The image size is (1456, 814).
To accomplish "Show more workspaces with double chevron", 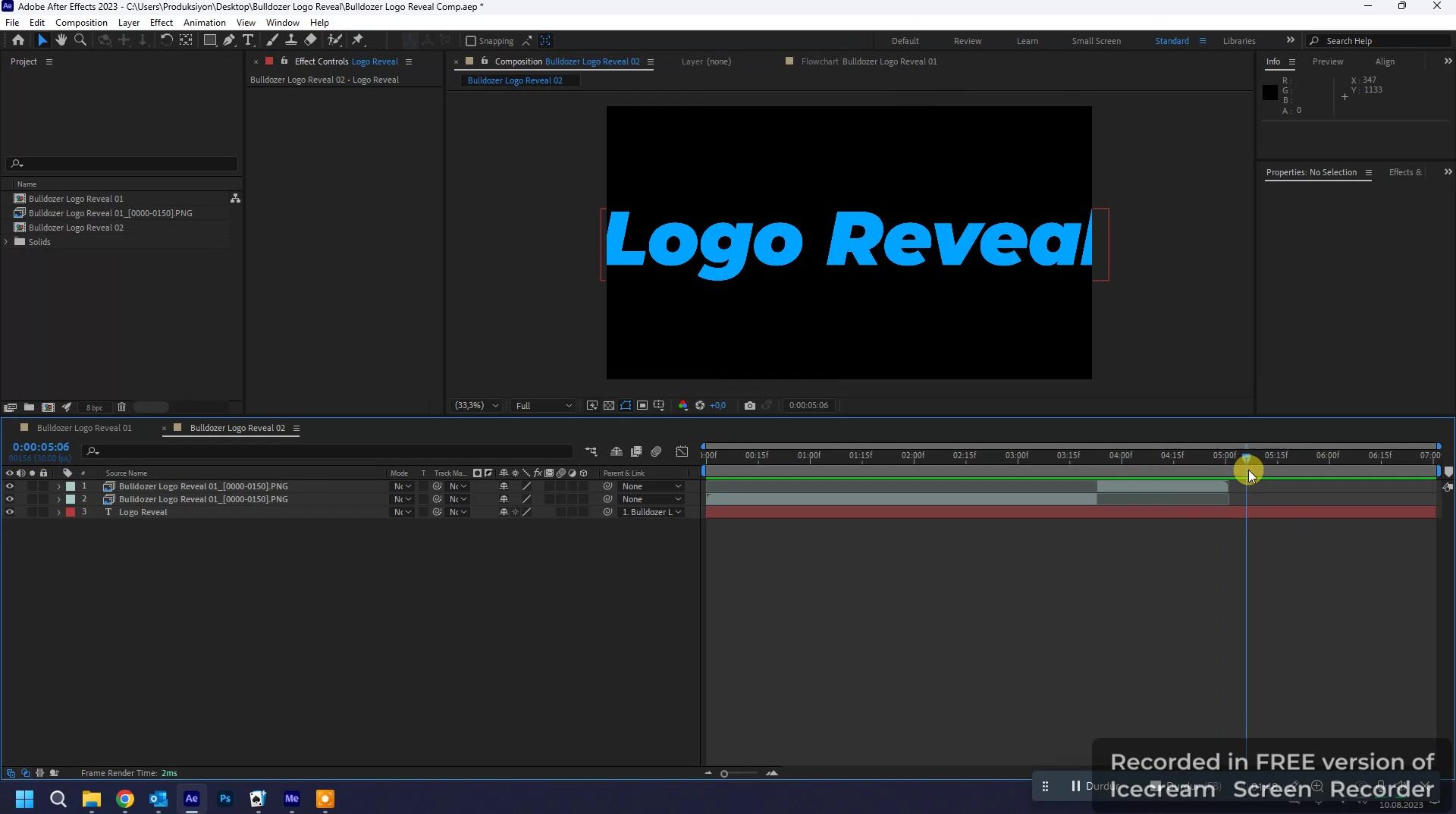I will 1291,40.
